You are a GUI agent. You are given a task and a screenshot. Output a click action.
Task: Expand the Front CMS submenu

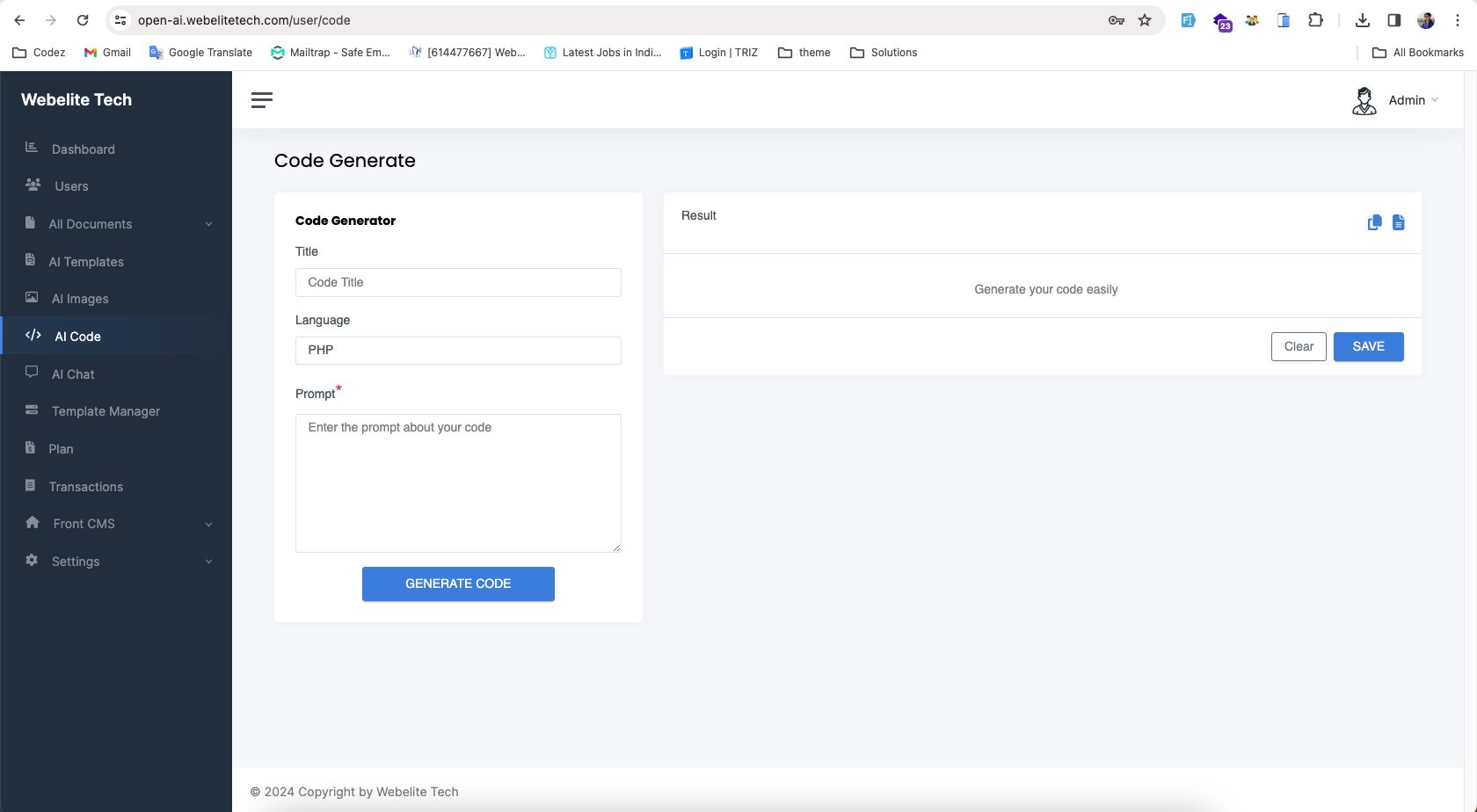pyautogui.click(x=208, y=525)
